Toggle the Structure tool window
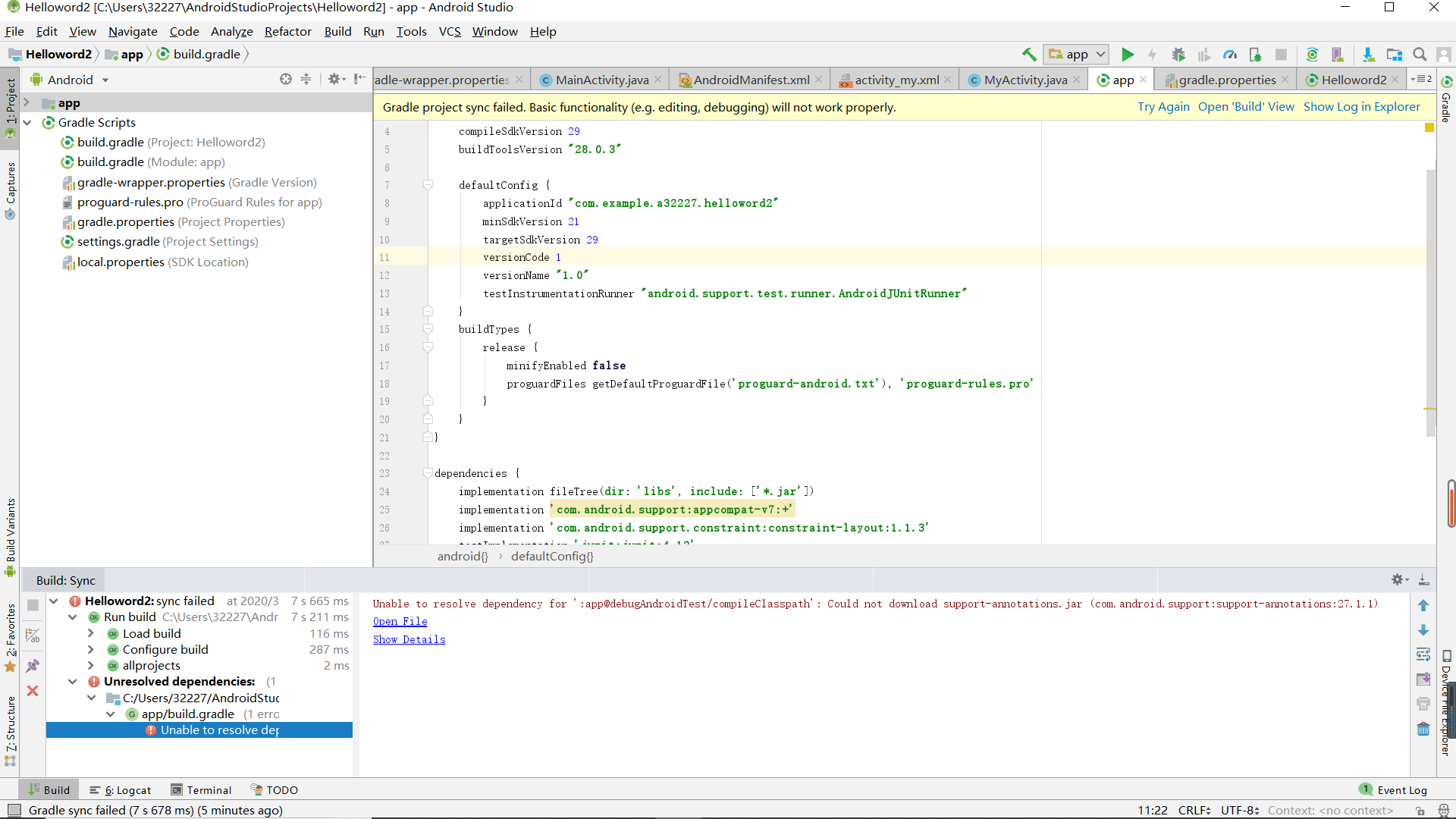 click(x=10, y=730)
